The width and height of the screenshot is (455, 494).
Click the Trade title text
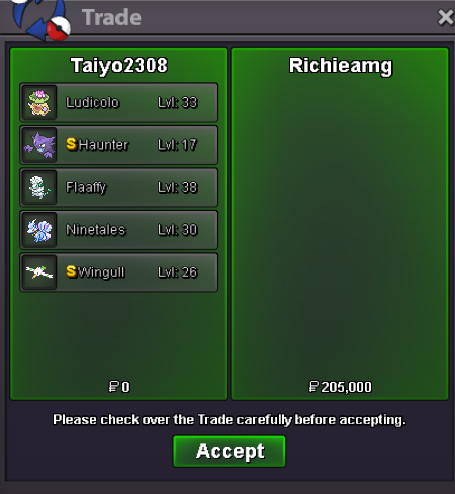click(112, 17)
